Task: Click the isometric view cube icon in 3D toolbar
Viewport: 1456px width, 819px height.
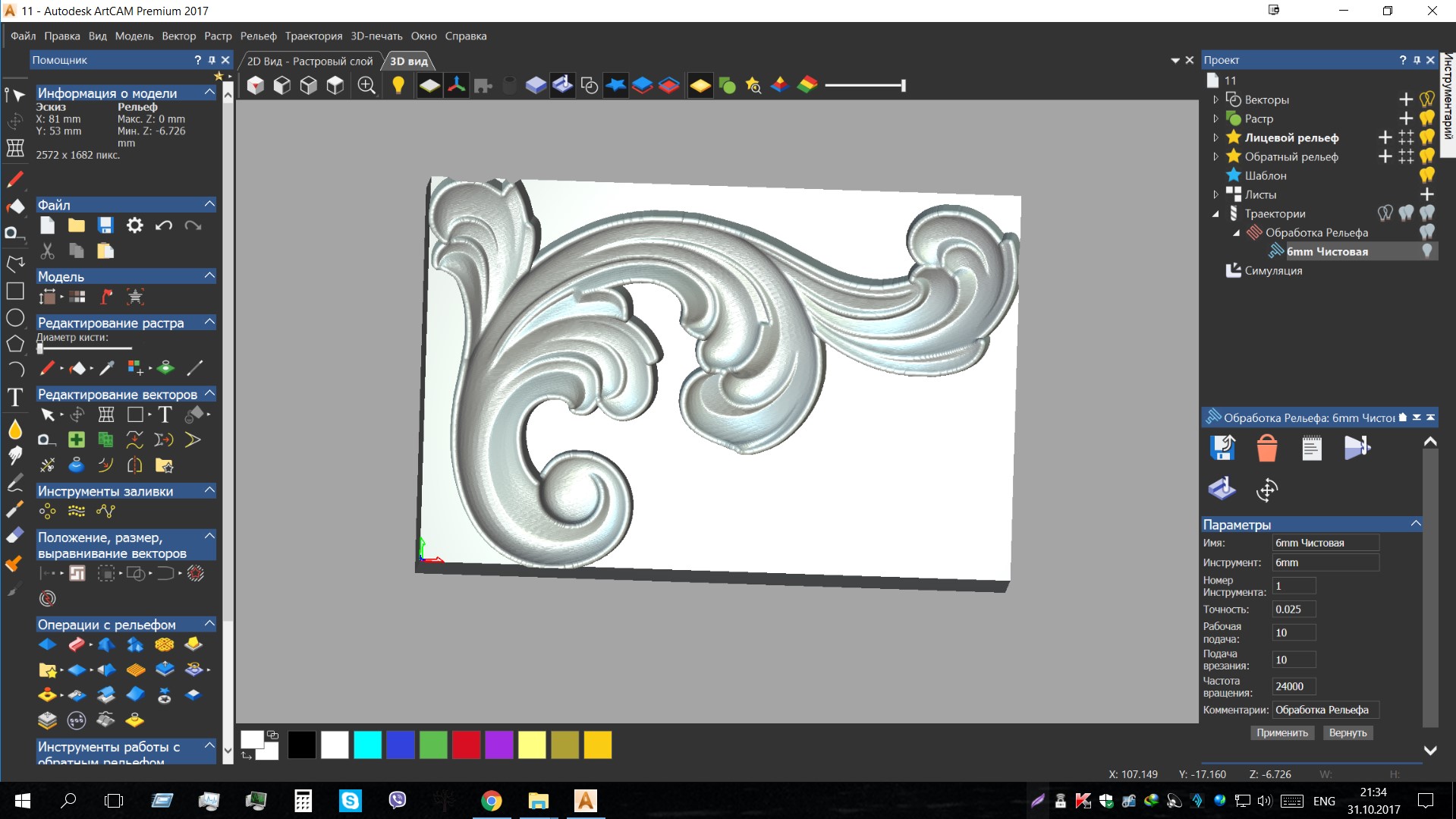Action: click(x=256, y=86)
